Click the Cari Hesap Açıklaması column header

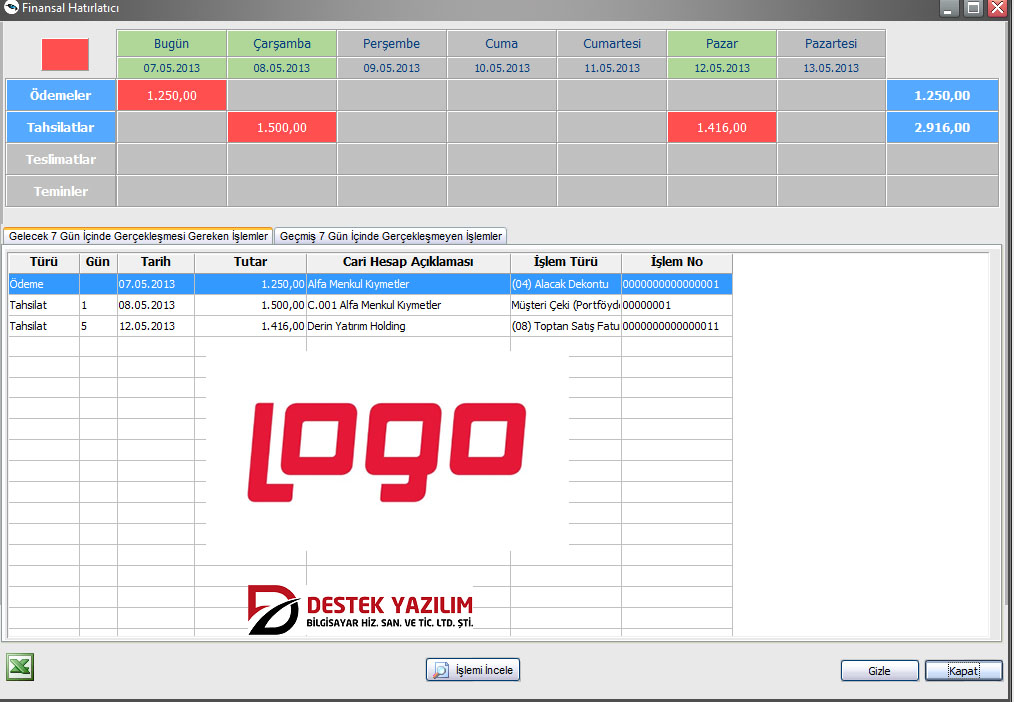tap(408, 262)
